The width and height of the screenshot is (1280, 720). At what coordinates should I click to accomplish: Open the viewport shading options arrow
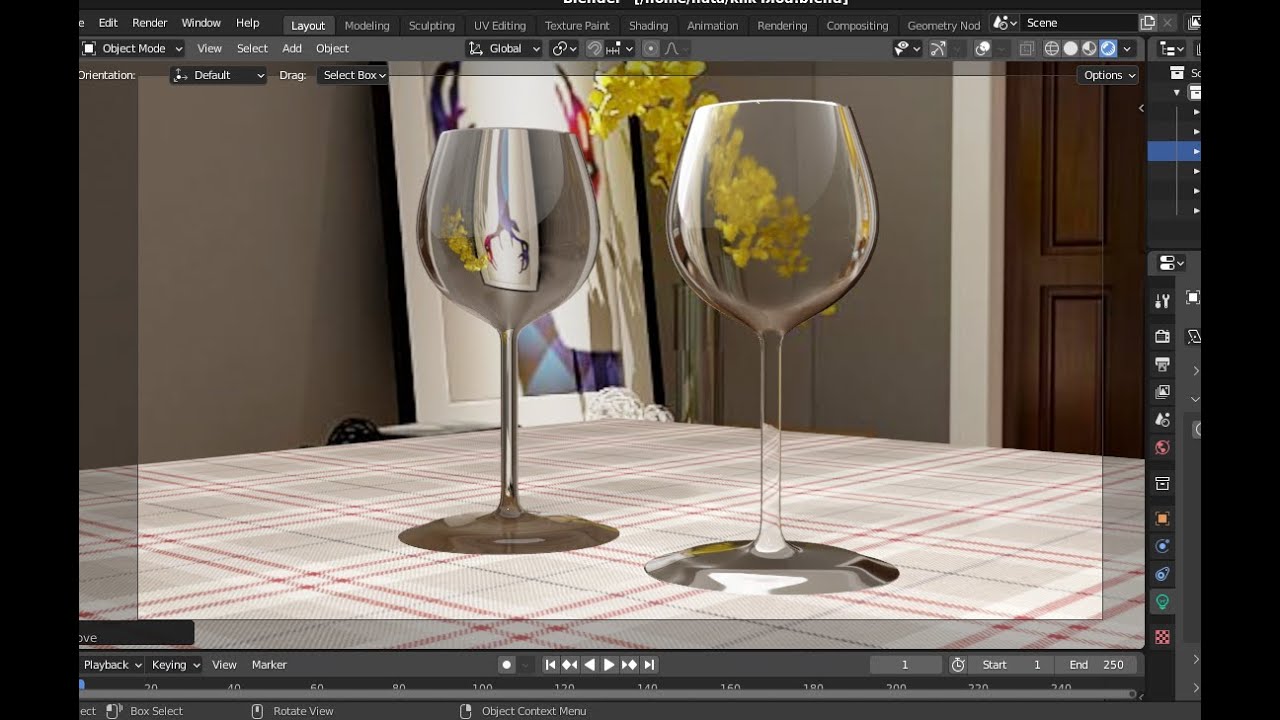(x=1128, y=48)
